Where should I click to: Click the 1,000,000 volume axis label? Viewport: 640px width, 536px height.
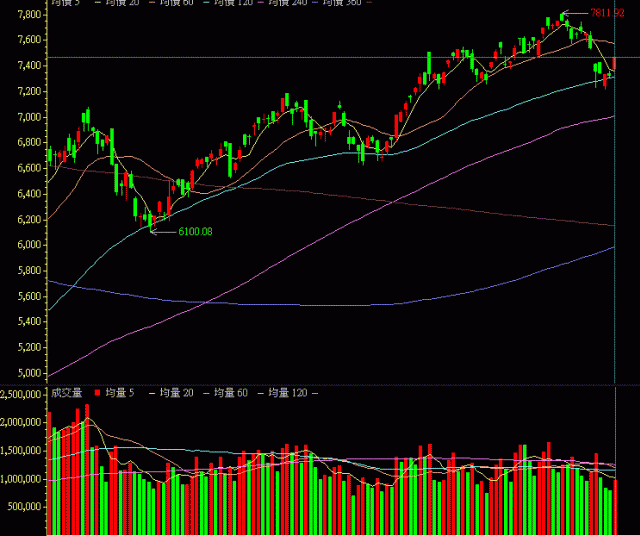point(20,479)
